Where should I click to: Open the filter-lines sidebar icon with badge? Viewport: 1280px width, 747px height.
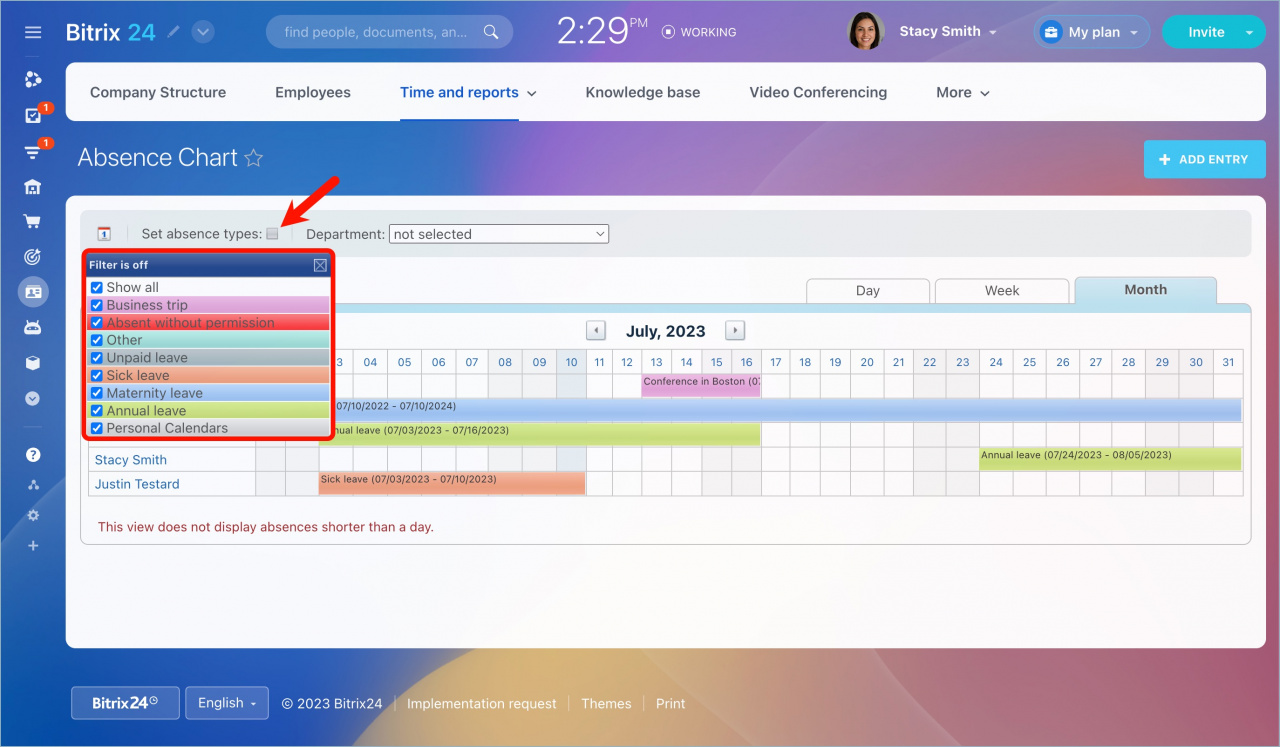(x=33, y=152)
